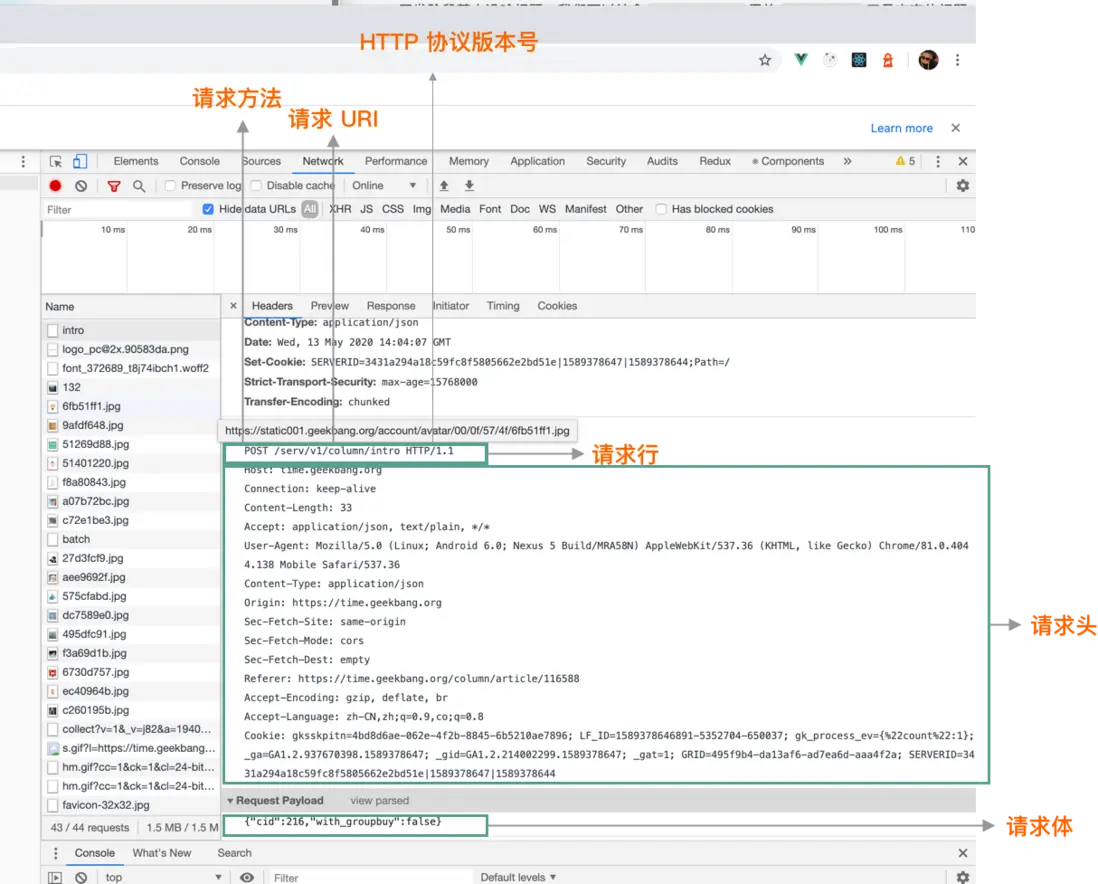Open the Response tab in details
The width and height of the screenshot is (1098, 884).
tap(391, 305)
